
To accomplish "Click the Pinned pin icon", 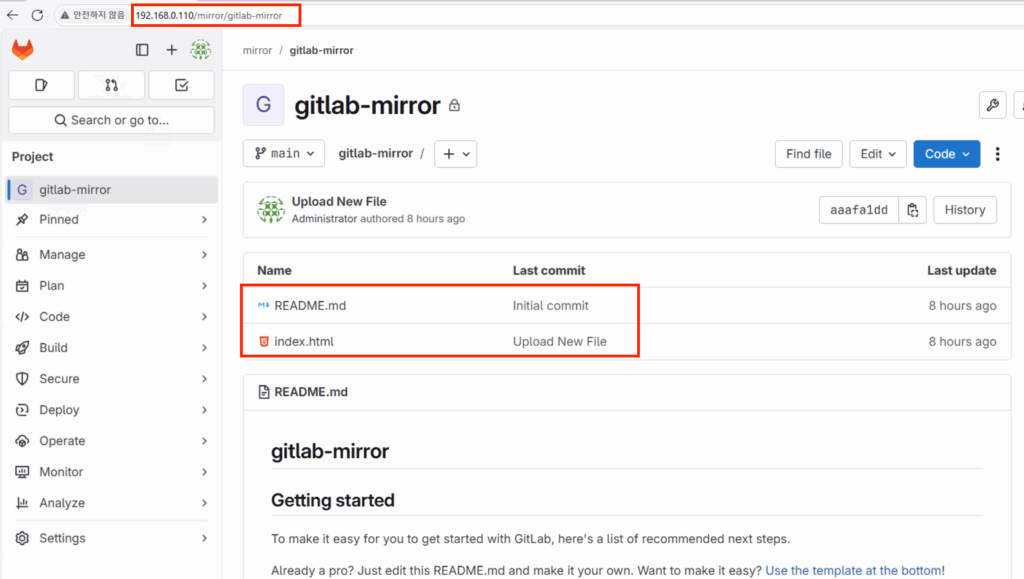I will (22, 219).
